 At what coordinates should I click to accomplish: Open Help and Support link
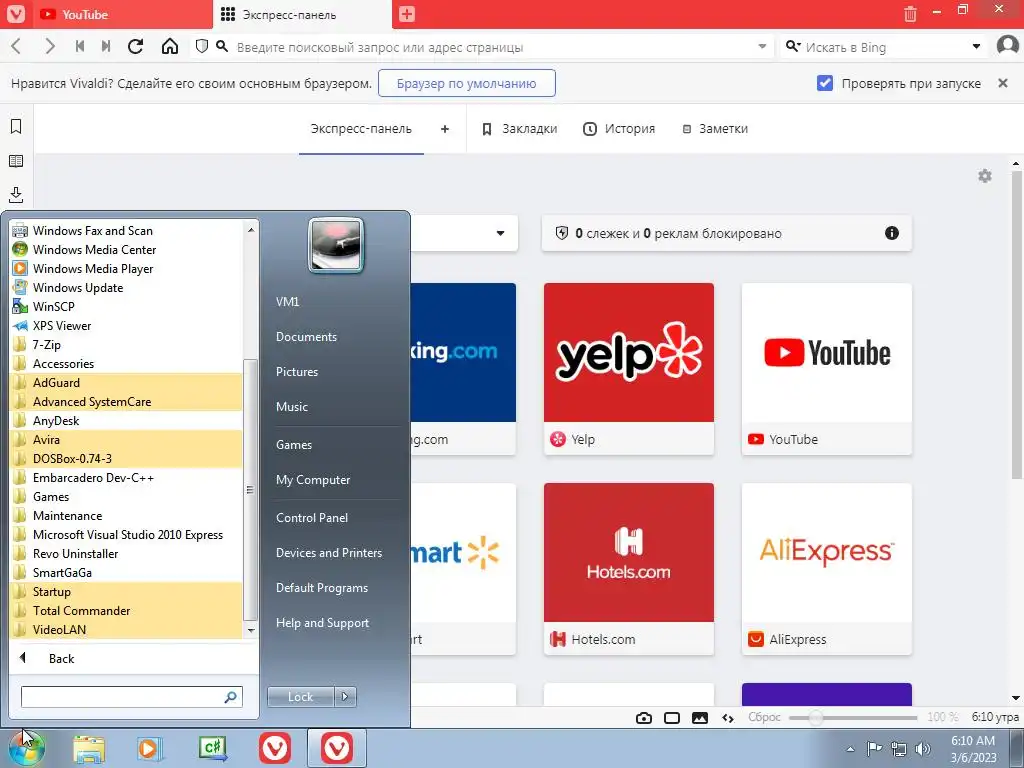click(x=322, y=623)
